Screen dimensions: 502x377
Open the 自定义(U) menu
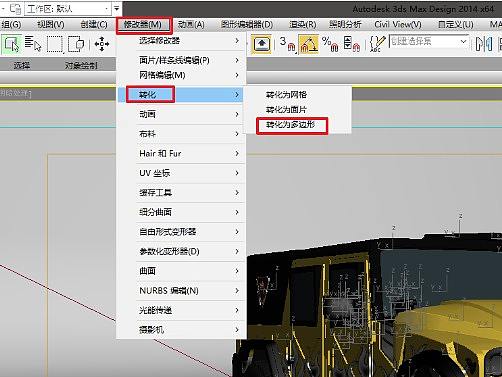tap(456, 25)
